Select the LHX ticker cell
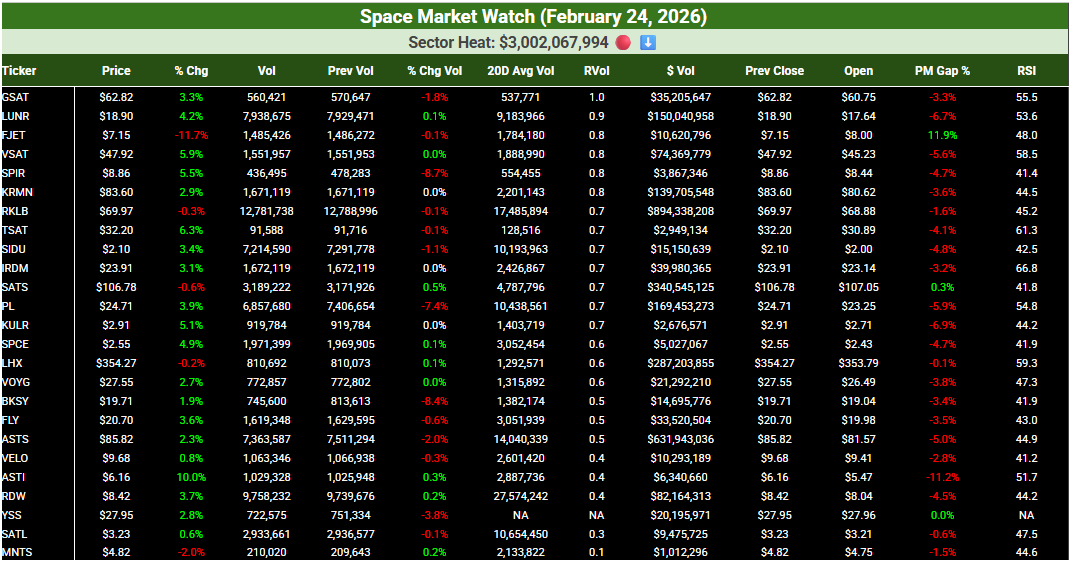1071x562 pixels. (12, 363)
